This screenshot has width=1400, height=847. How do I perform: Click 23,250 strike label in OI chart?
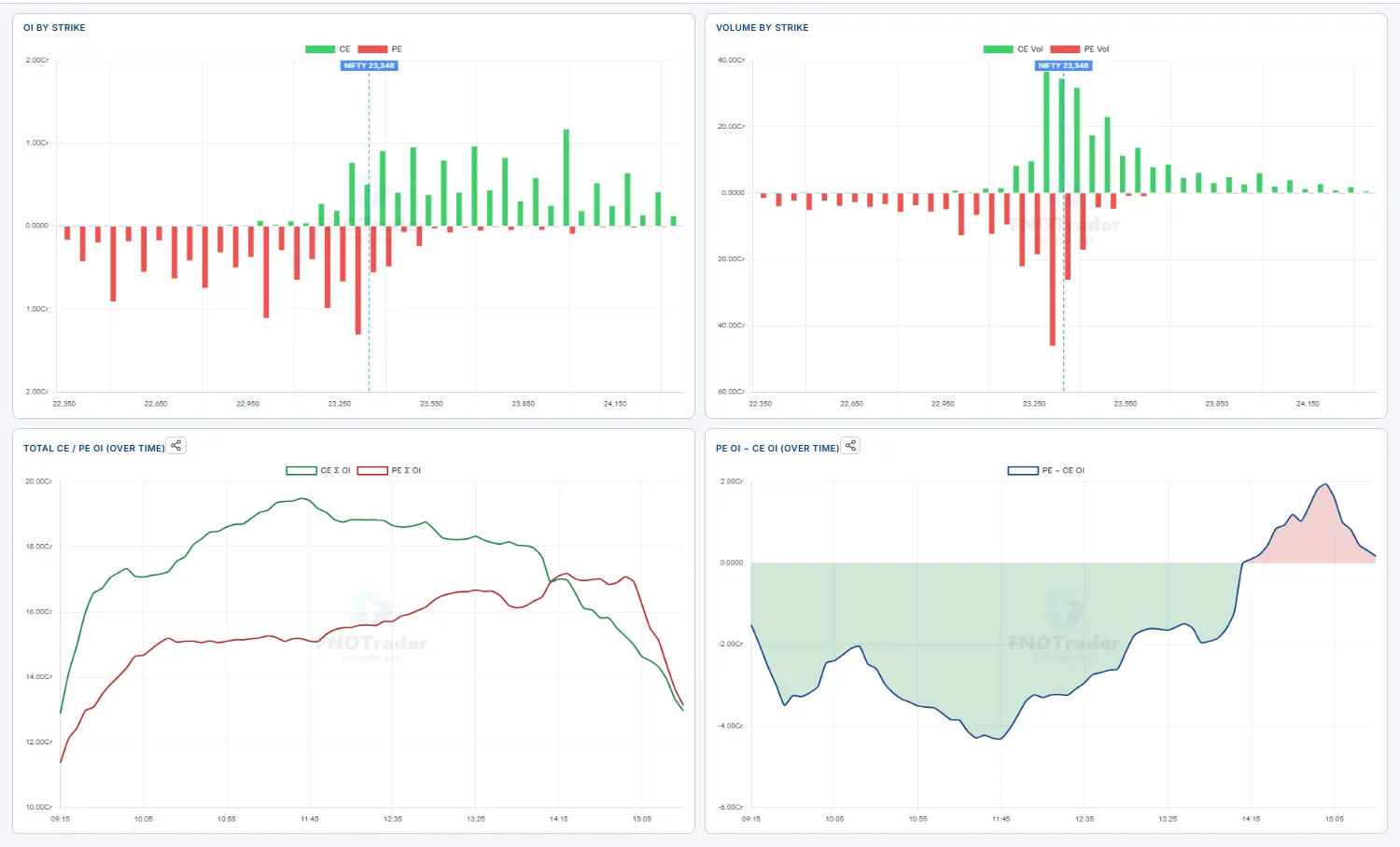coord(340,404)
